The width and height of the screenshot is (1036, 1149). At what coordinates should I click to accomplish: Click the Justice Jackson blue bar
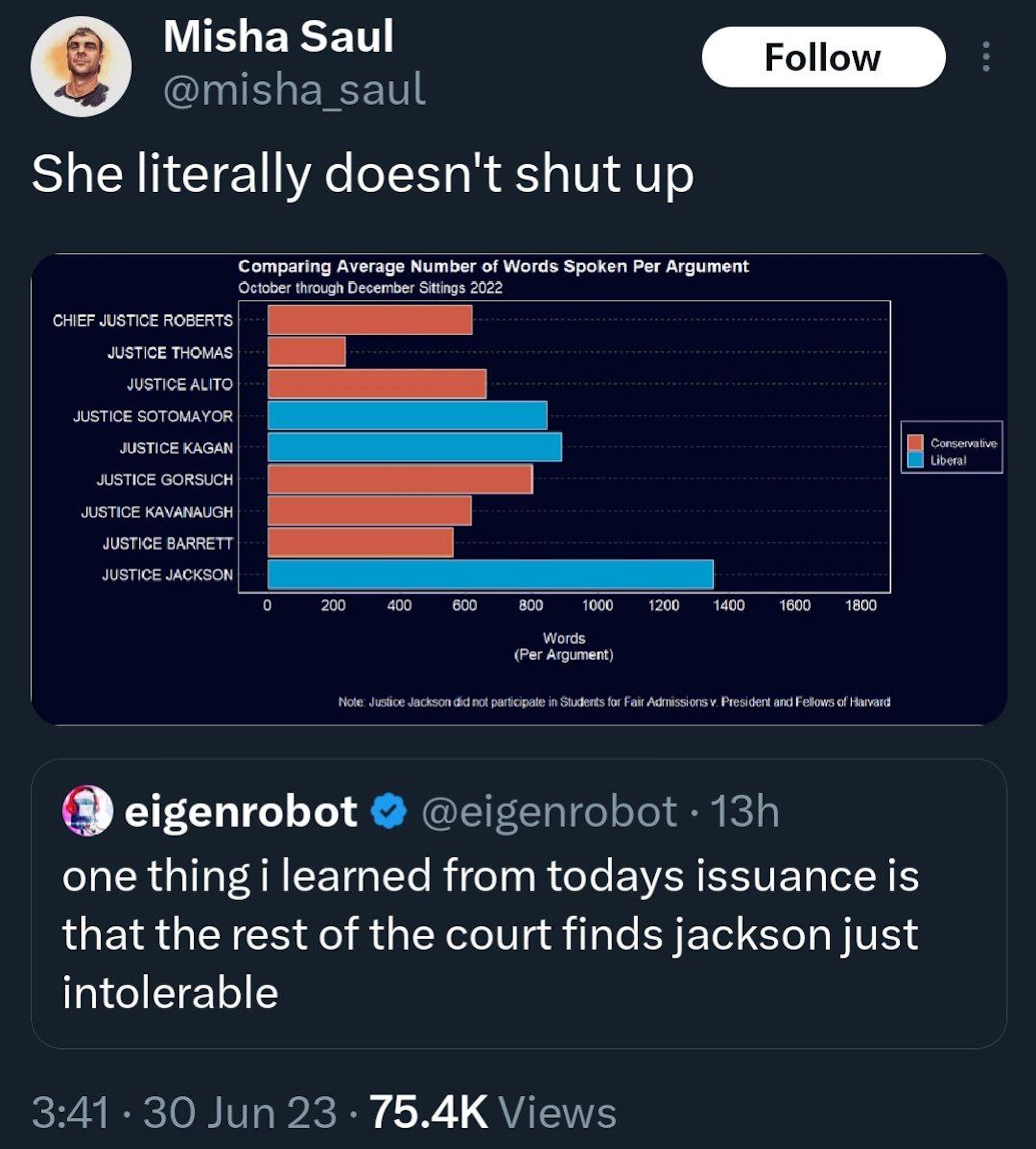pyautogui.click(x=490, y=574)
